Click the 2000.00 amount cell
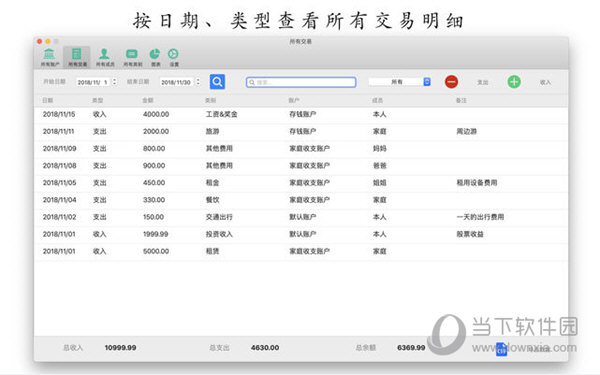Screen dimensions: 600x375 [x=156, y=131]
